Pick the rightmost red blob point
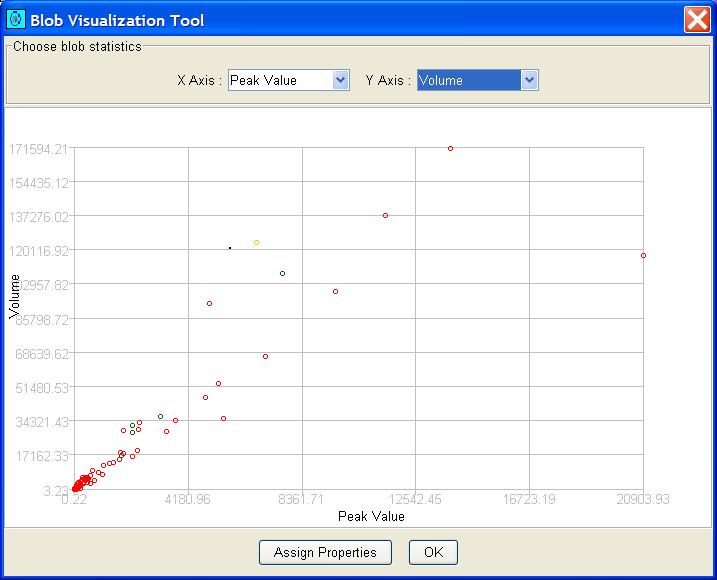The width and height of the screenshot is (717, 580). [x=643, y=255]
